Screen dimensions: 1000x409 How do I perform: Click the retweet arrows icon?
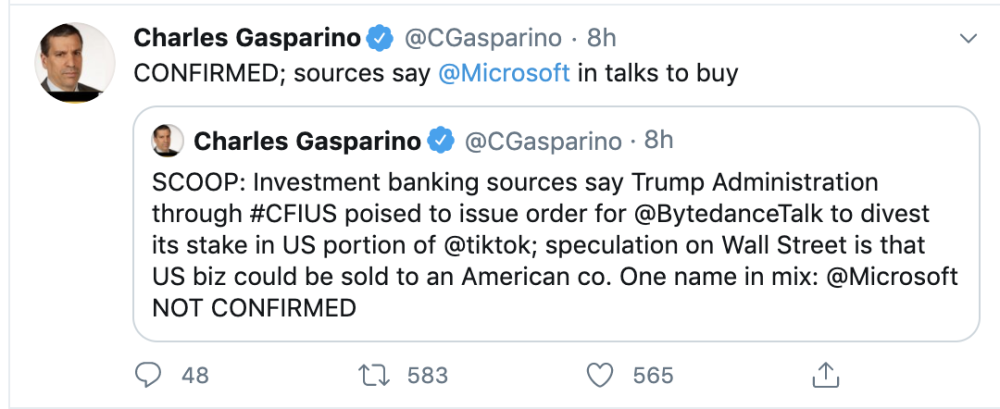tap(372, 375)
